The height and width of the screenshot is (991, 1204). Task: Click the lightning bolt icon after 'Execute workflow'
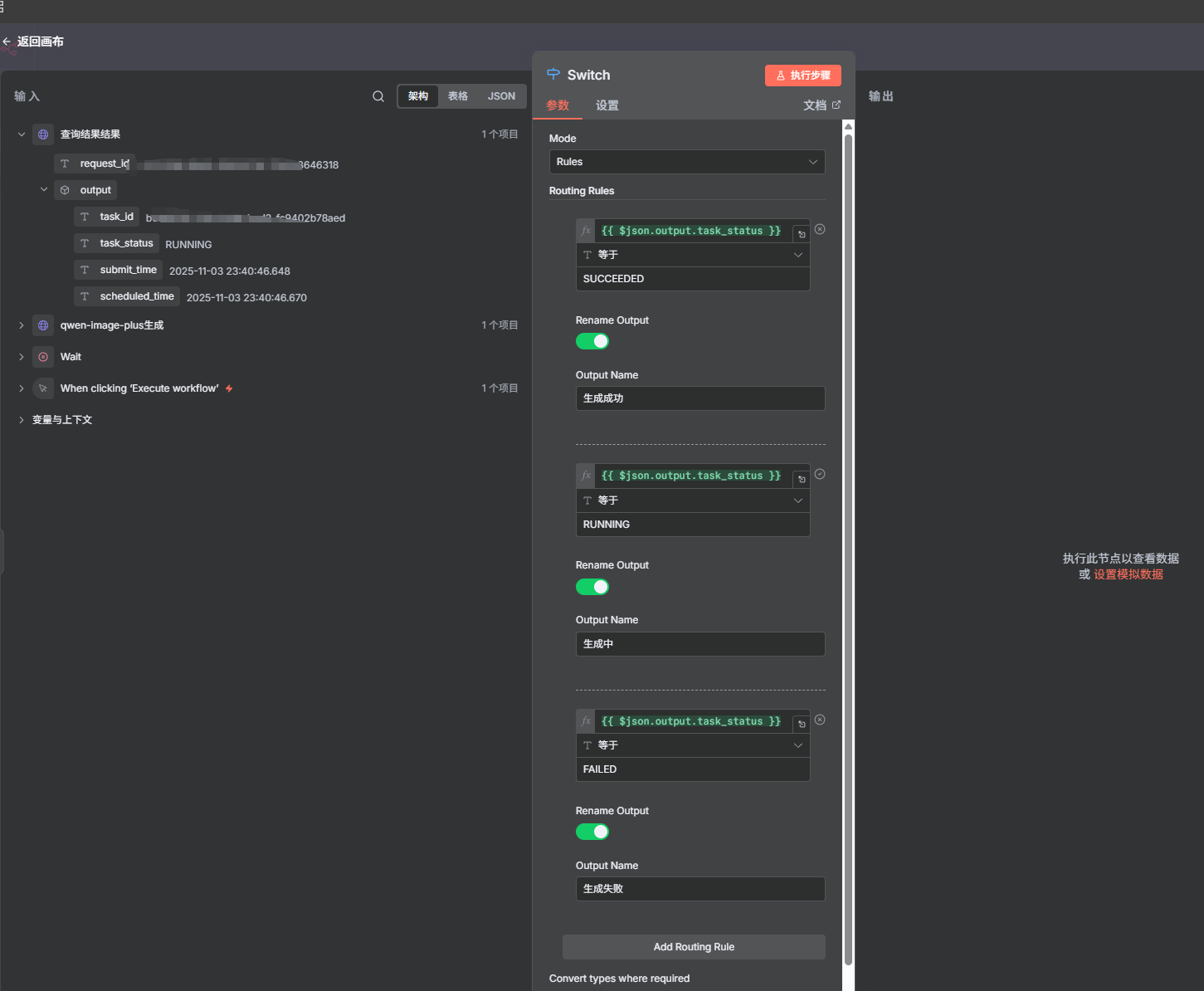229,388
